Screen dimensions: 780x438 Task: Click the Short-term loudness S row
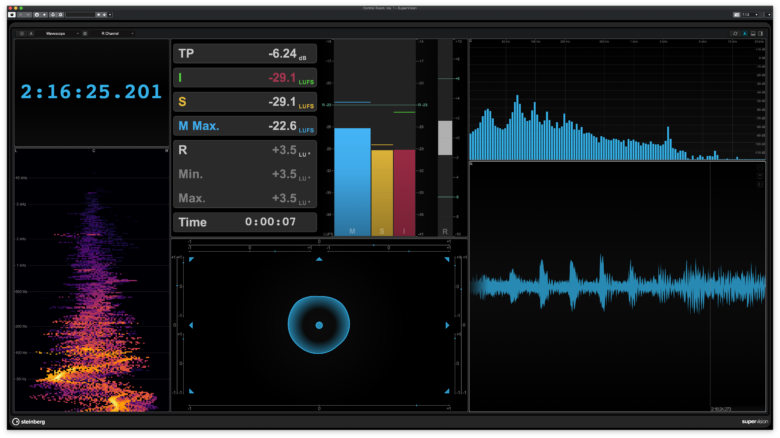coord(244,102)
